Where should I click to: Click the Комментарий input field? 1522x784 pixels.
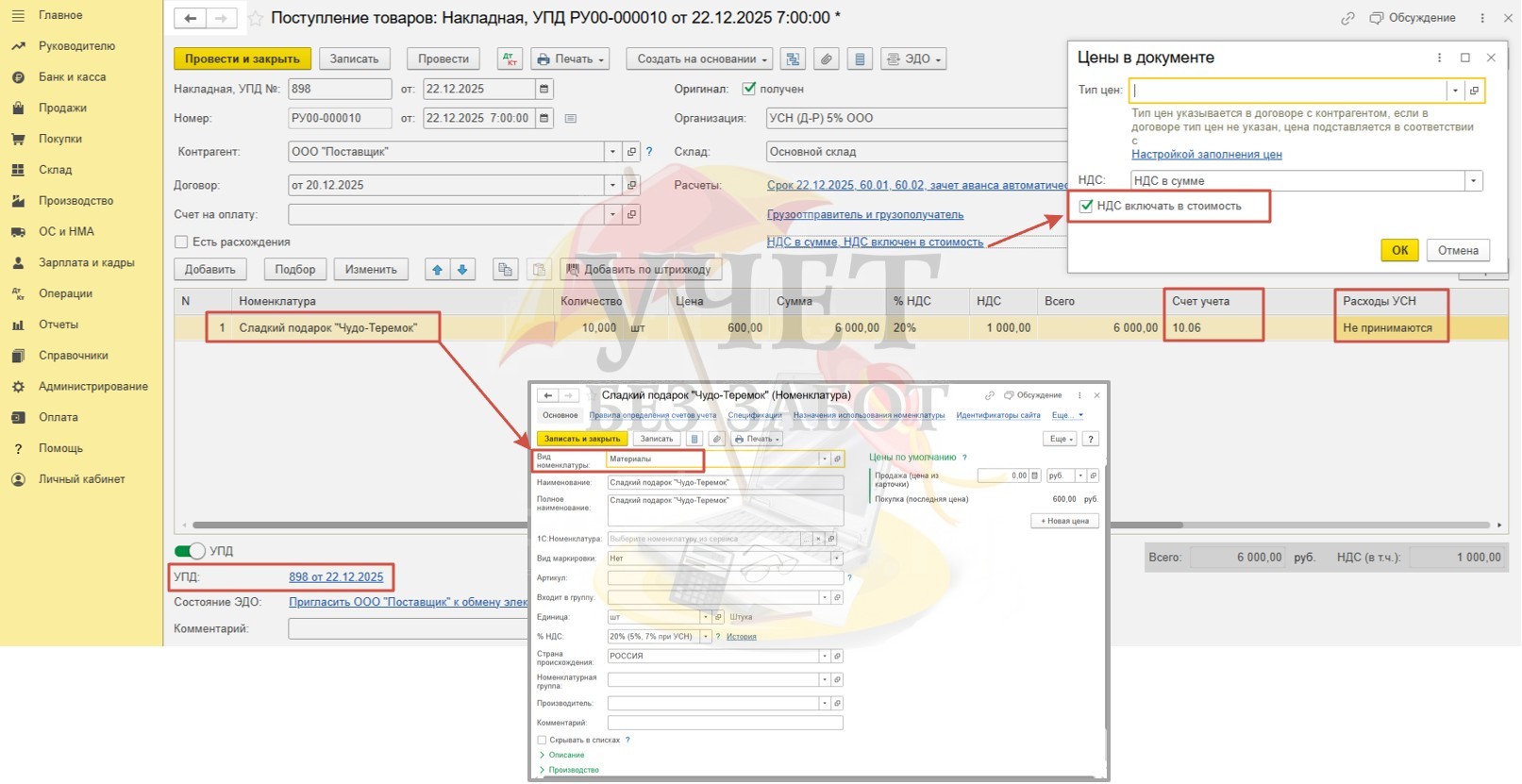[x=408, y=628]
